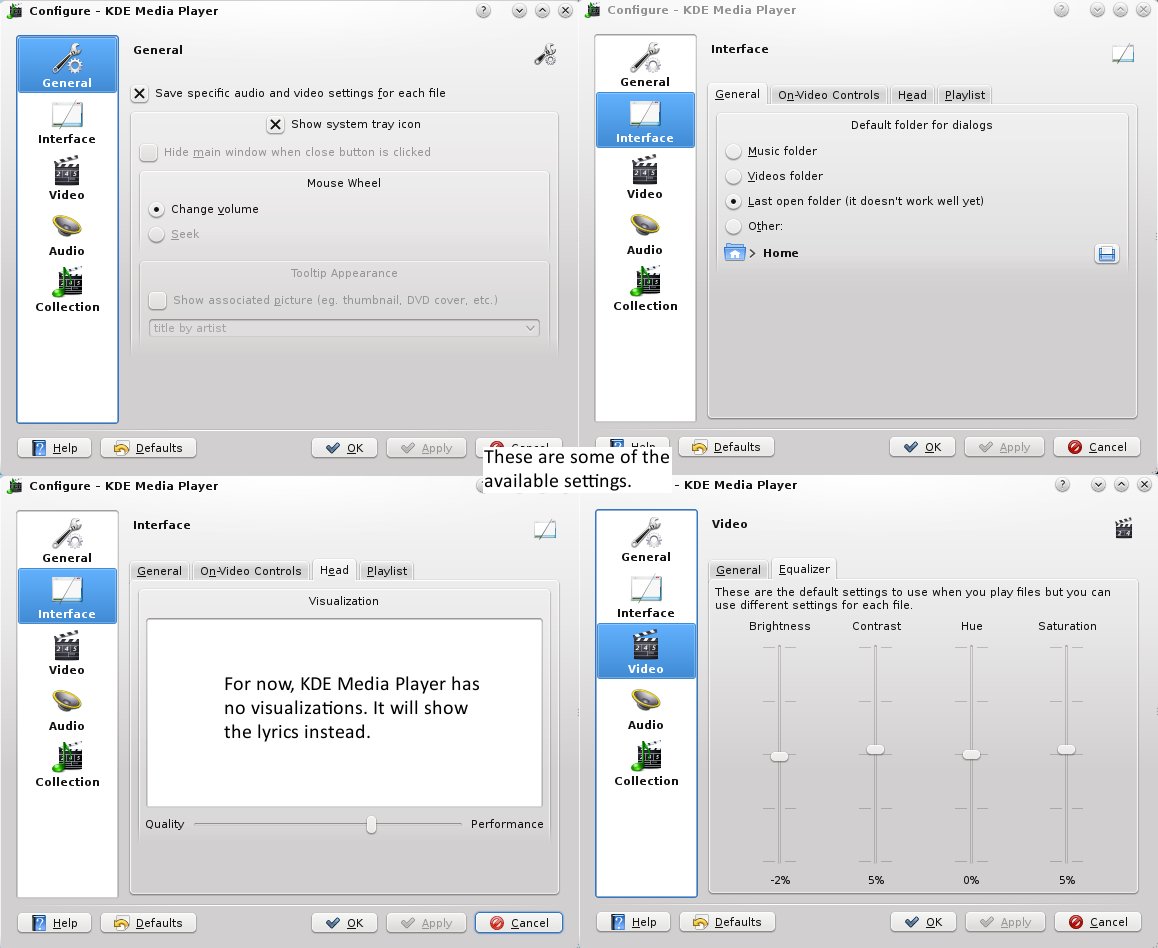
Task: Uncheck Save specific audio and video settings
Action: pyautogui.click(x=139, y=93)
